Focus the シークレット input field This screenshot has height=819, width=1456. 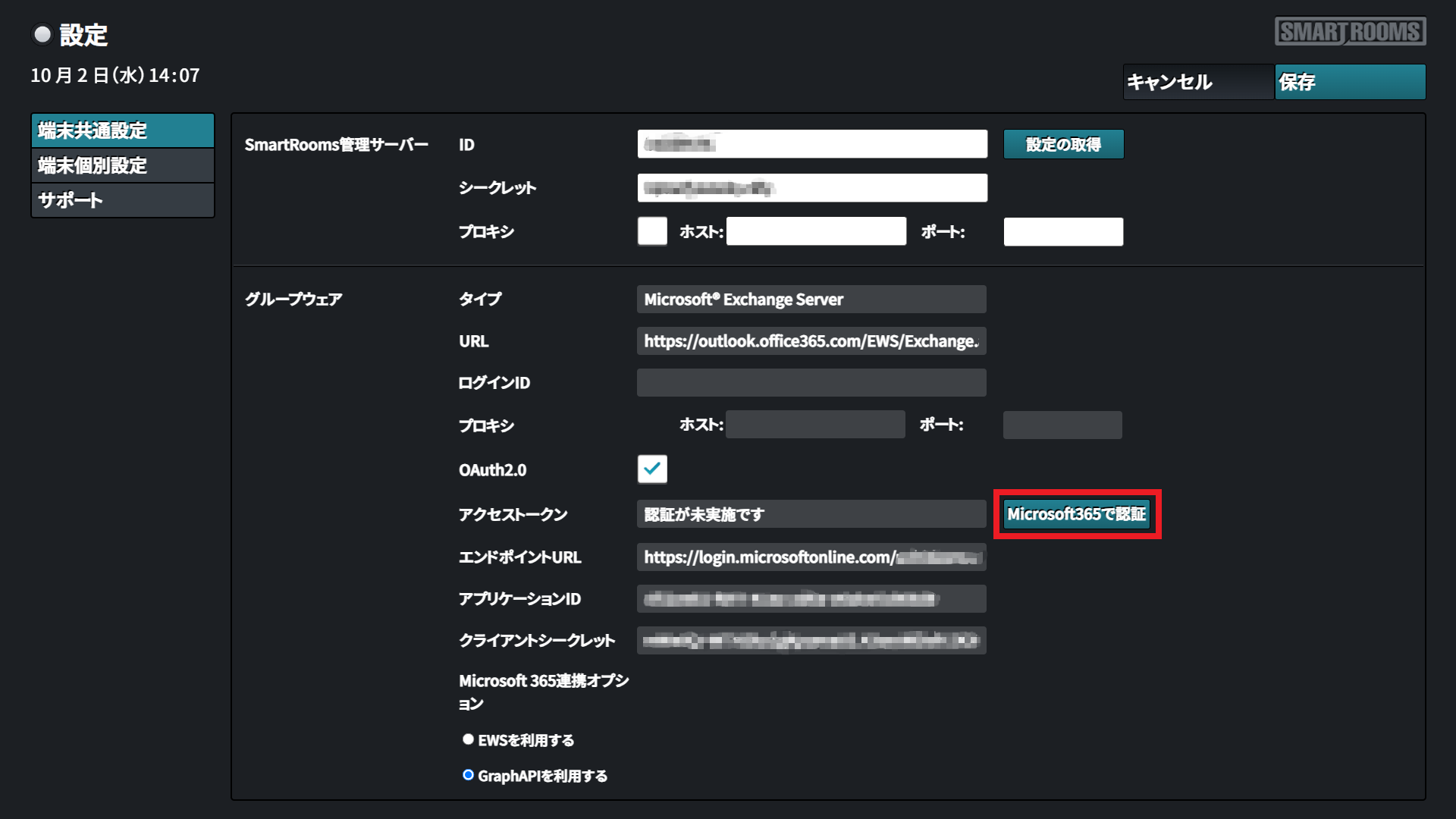[812, 188]
